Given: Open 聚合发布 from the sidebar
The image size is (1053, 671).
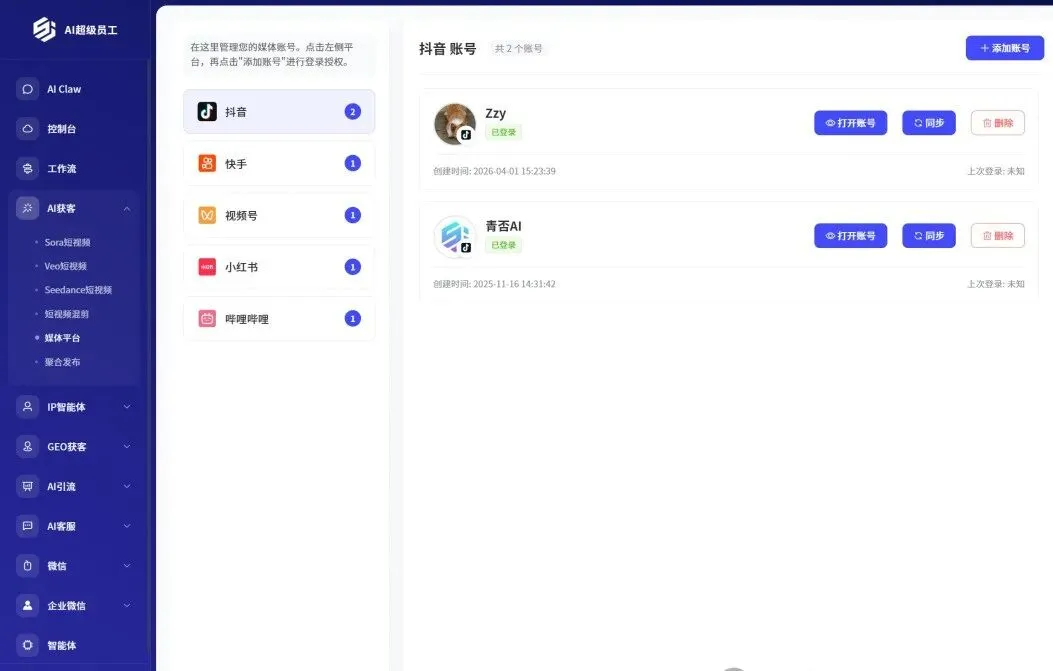Looking at the screenshot, I should 62,362.
